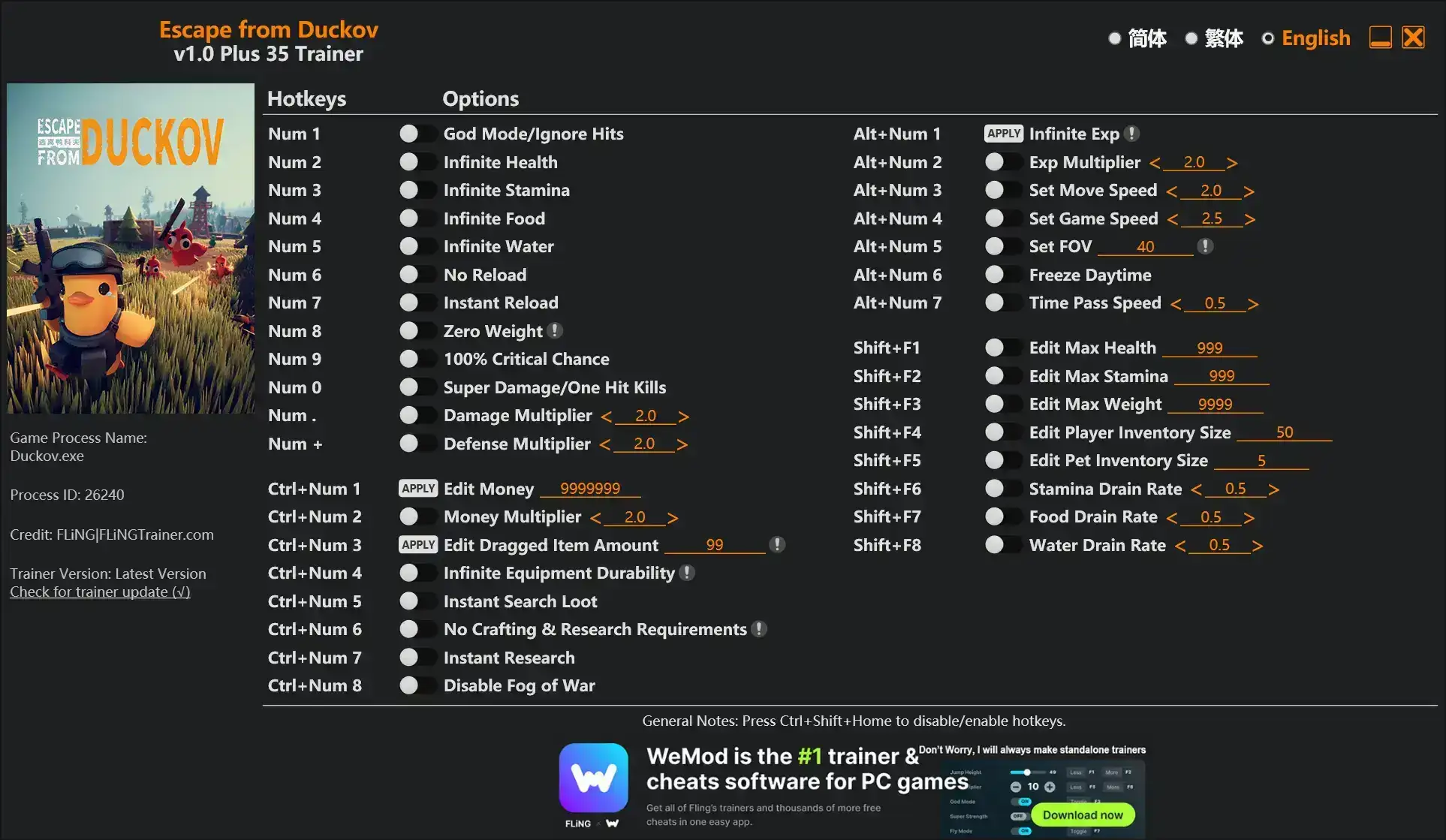The height and width of the screenshot is (840, 1446).
Task: Click info icon next to Edit Dragged Item Amount
Action: point(777,544)
